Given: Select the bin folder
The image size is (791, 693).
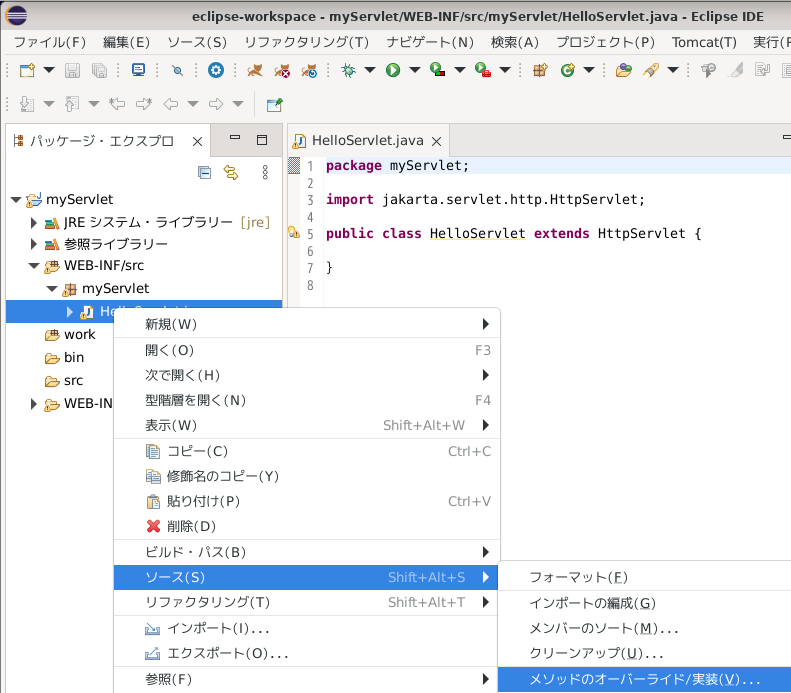Looking at the screenshot, I should [x=64, y=358].
